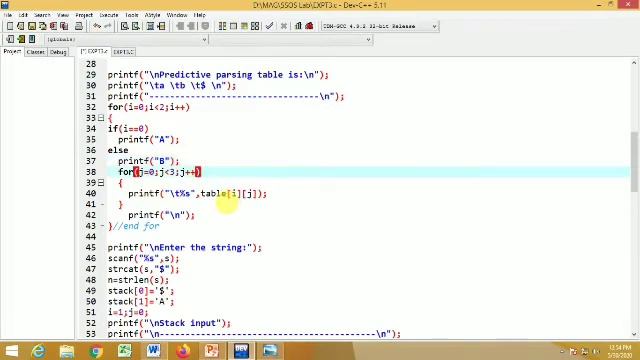The width and height of the screenshot is (640, 360).
Task: Collapse the code fold at line 39
Action: click(101, 182)
